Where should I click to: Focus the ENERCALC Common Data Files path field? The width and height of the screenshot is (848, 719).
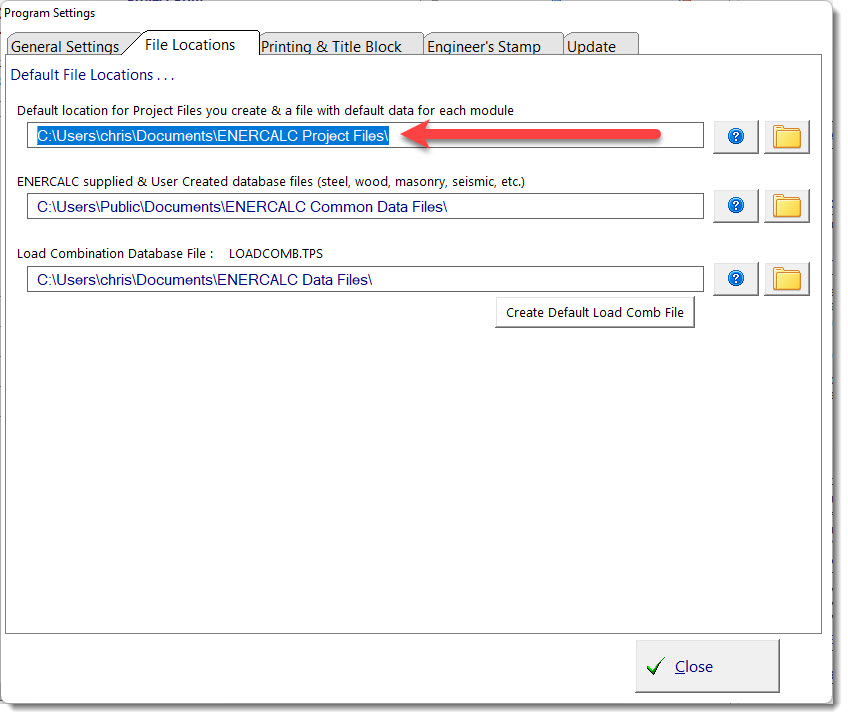click(365, 207)
